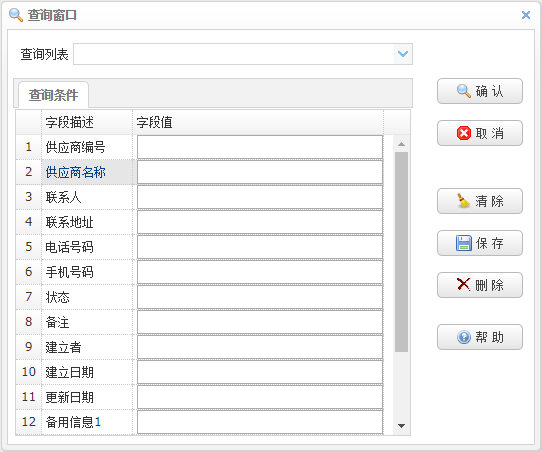
Task: Click the 删除 (delete) X button
Action: click(480, 285)
